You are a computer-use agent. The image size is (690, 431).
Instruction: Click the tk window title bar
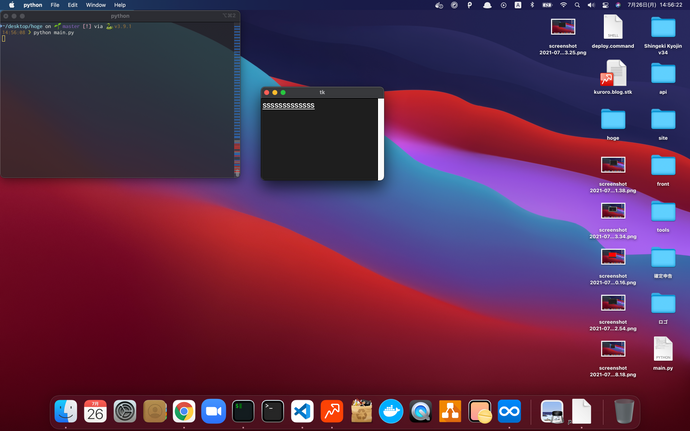tap(322, 92)
